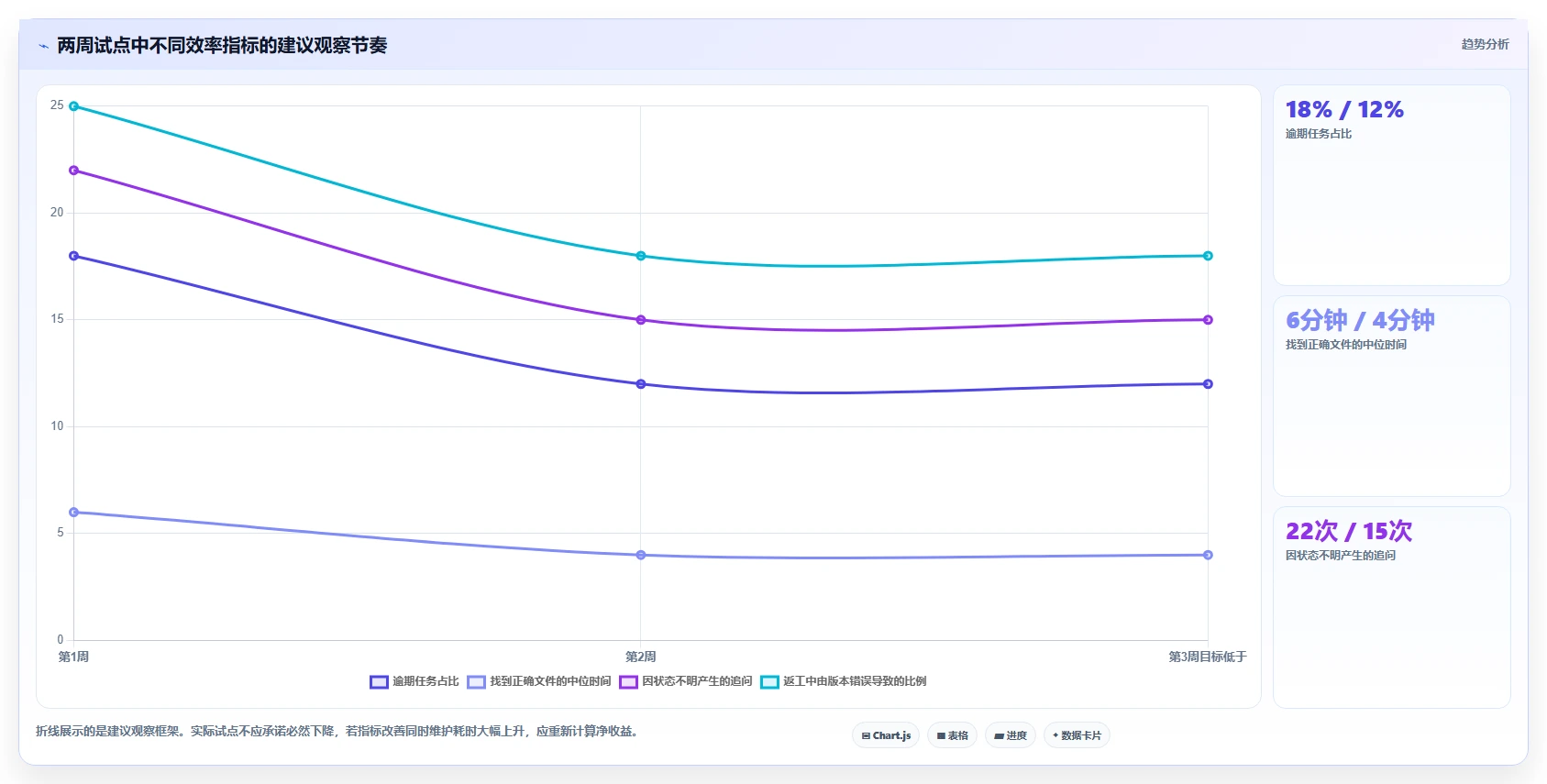Click the chart title 两周试点中不同效率指标的建议观察节奏
Viewport: 1547px width, 784px height.
click(222, 46)
